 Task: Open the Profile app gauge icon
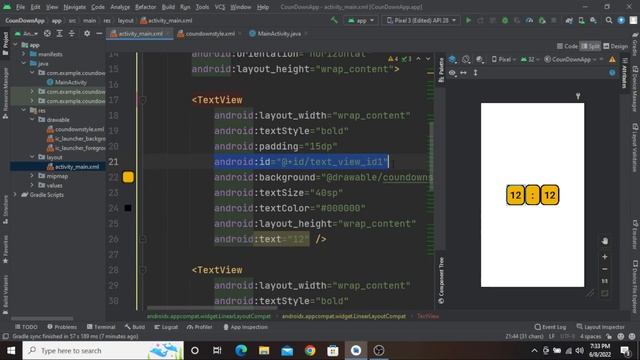pos(529,20)
